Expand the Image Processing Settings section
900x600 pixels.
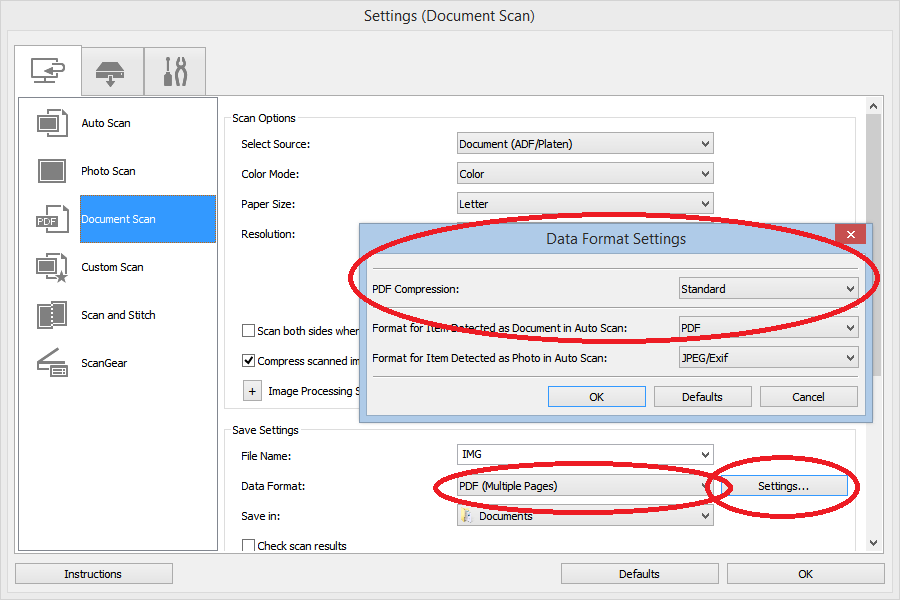253,391
